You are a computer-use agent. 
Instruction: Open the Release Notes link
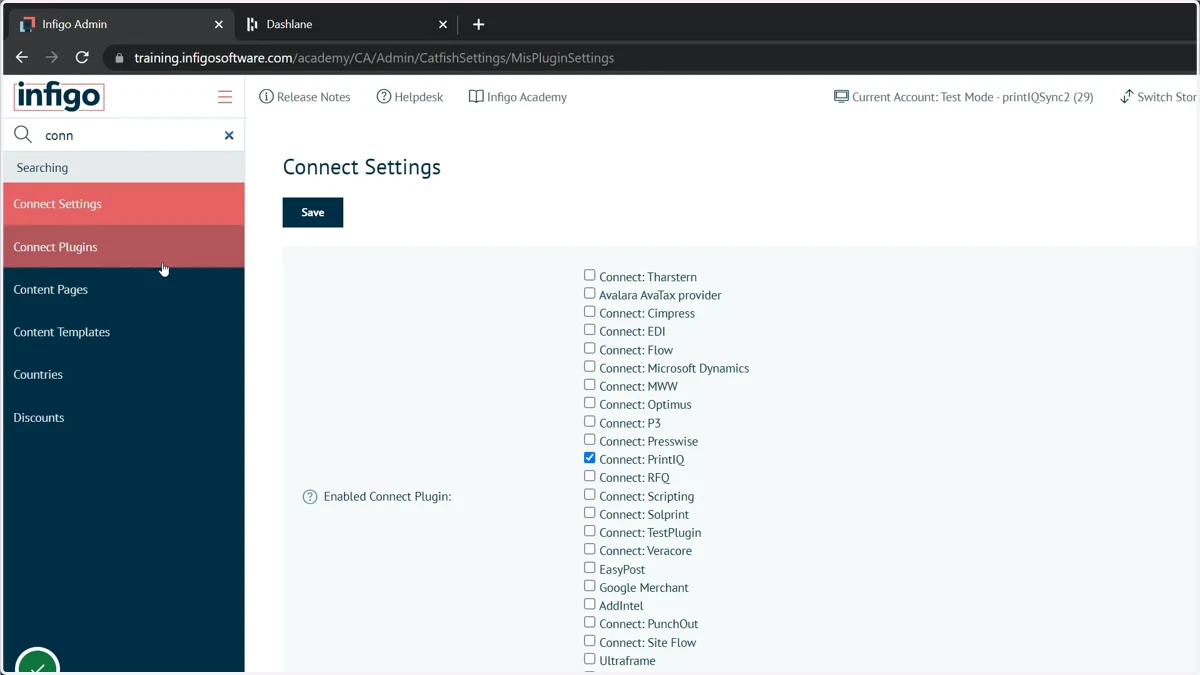click(x=305, y=97)
